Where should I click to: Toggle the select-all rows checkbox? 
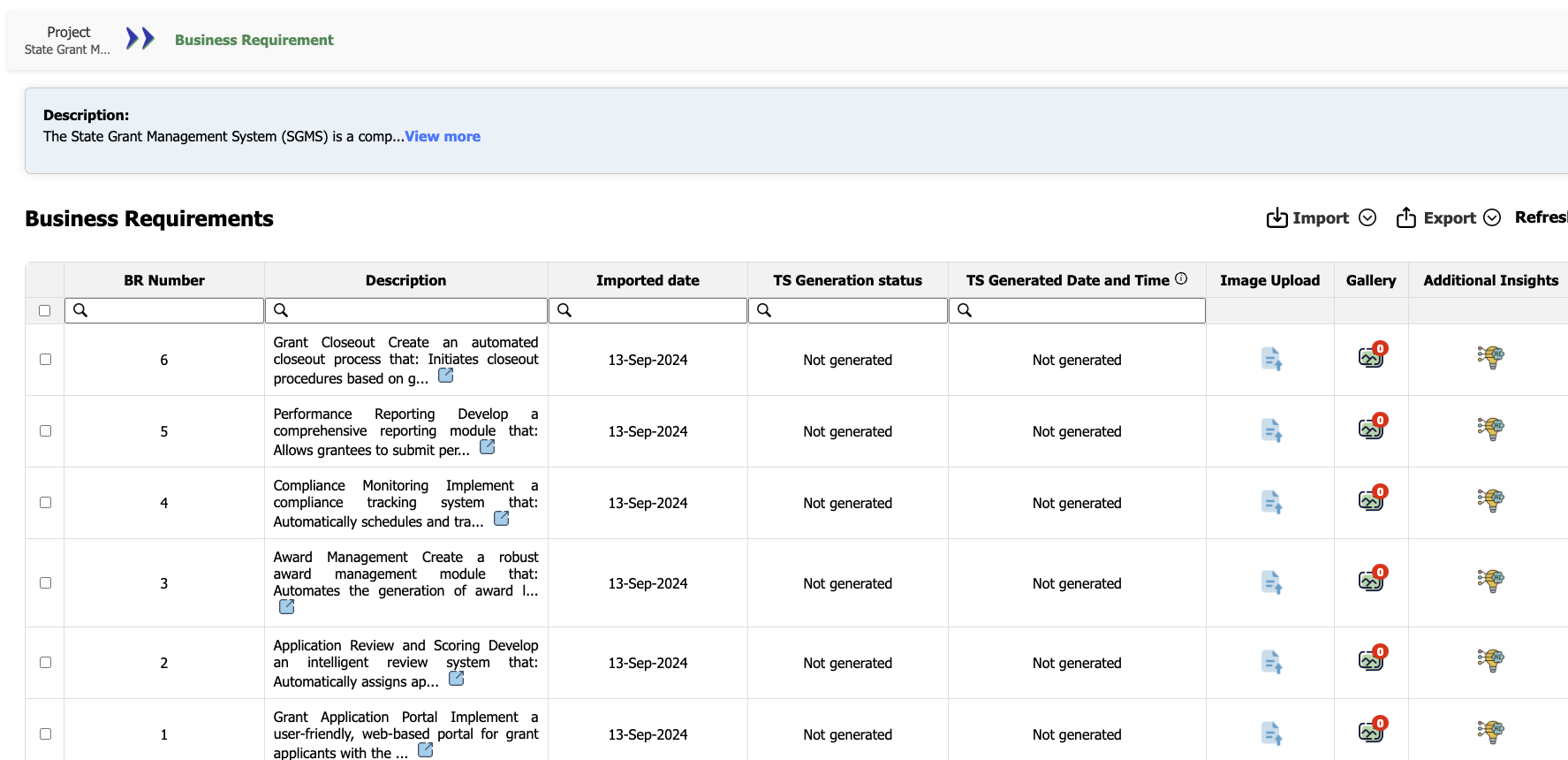coord(45,310)
